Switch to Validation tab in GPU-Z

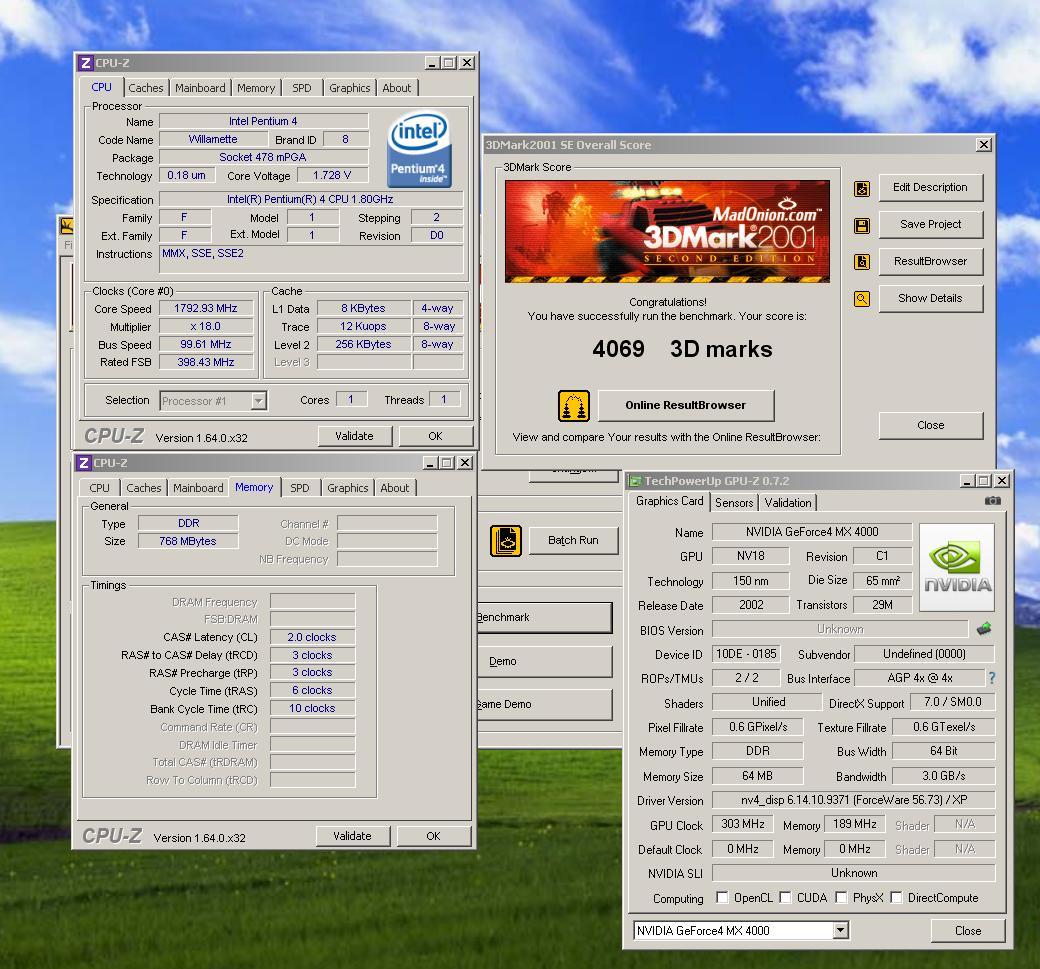pyautogui.click(x=788, y=503)
